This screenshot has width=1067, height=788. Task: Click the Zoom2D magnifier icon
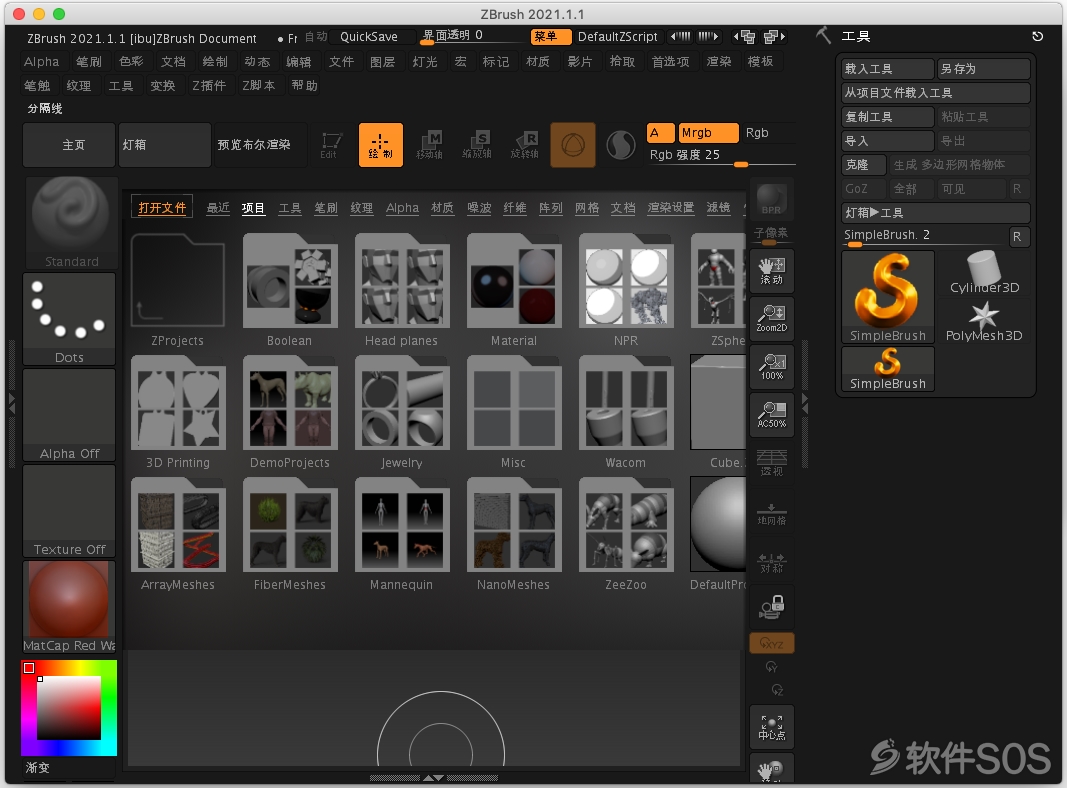click(x=772, y=318)
